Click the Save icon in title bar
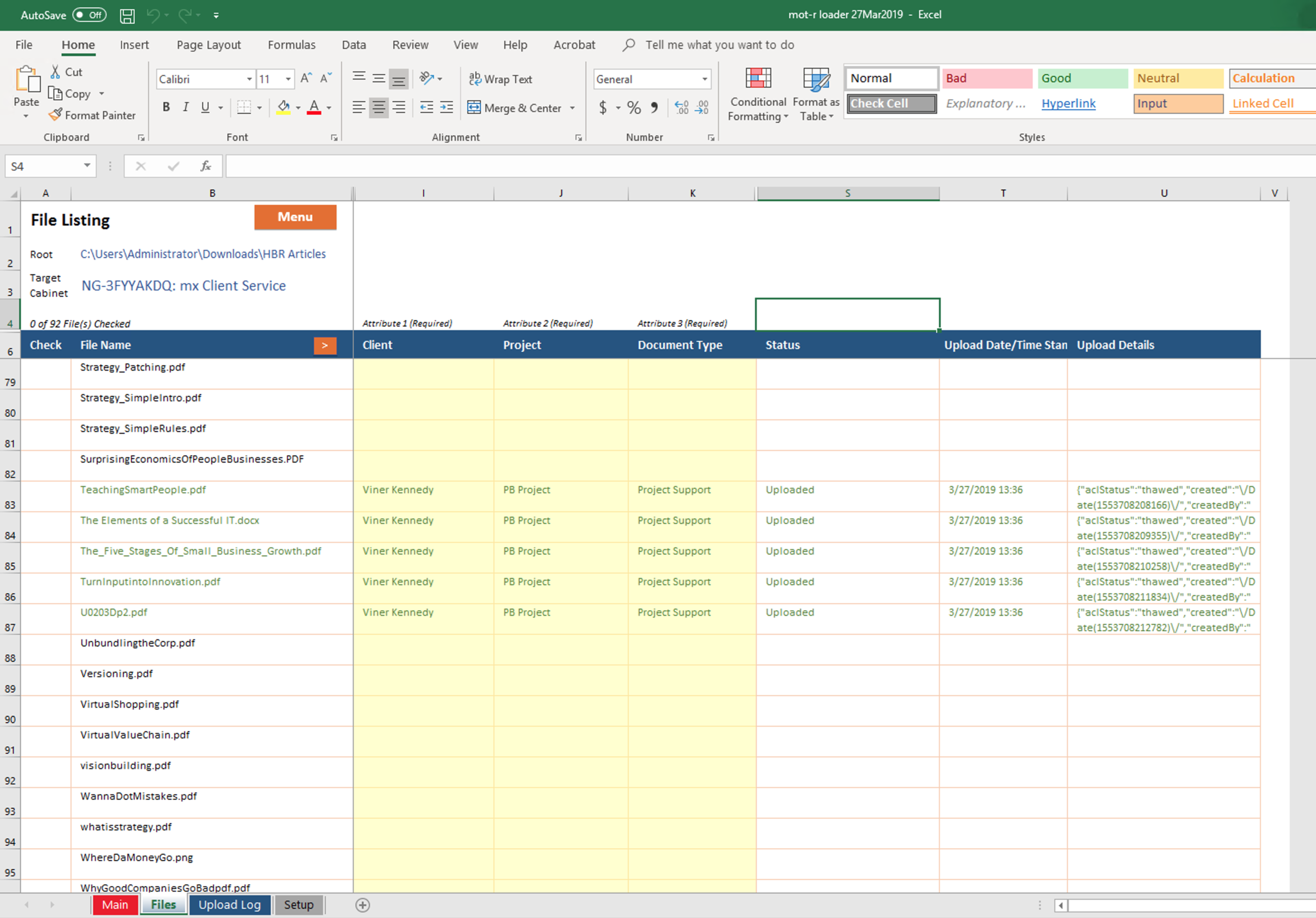This screenshot has width=1316, height=918. (x=127, y=15)
